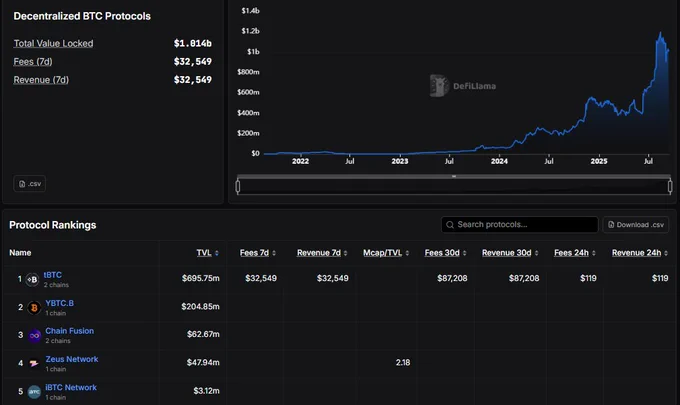
Task: Open the YBTC.B protocol link
Action: [x=59, y=303]
